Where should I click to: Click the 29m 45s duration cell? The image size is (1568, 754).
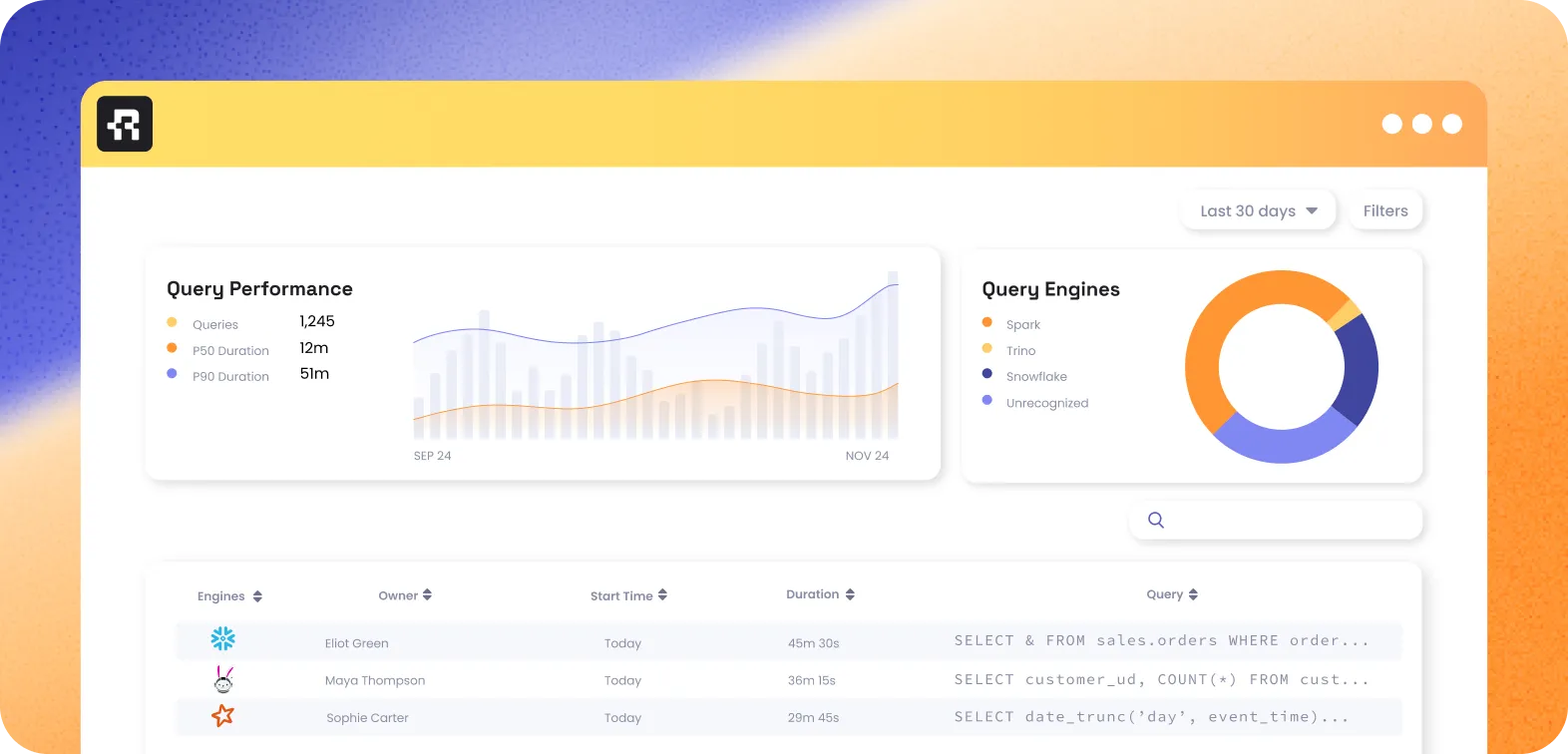(814, 717)
